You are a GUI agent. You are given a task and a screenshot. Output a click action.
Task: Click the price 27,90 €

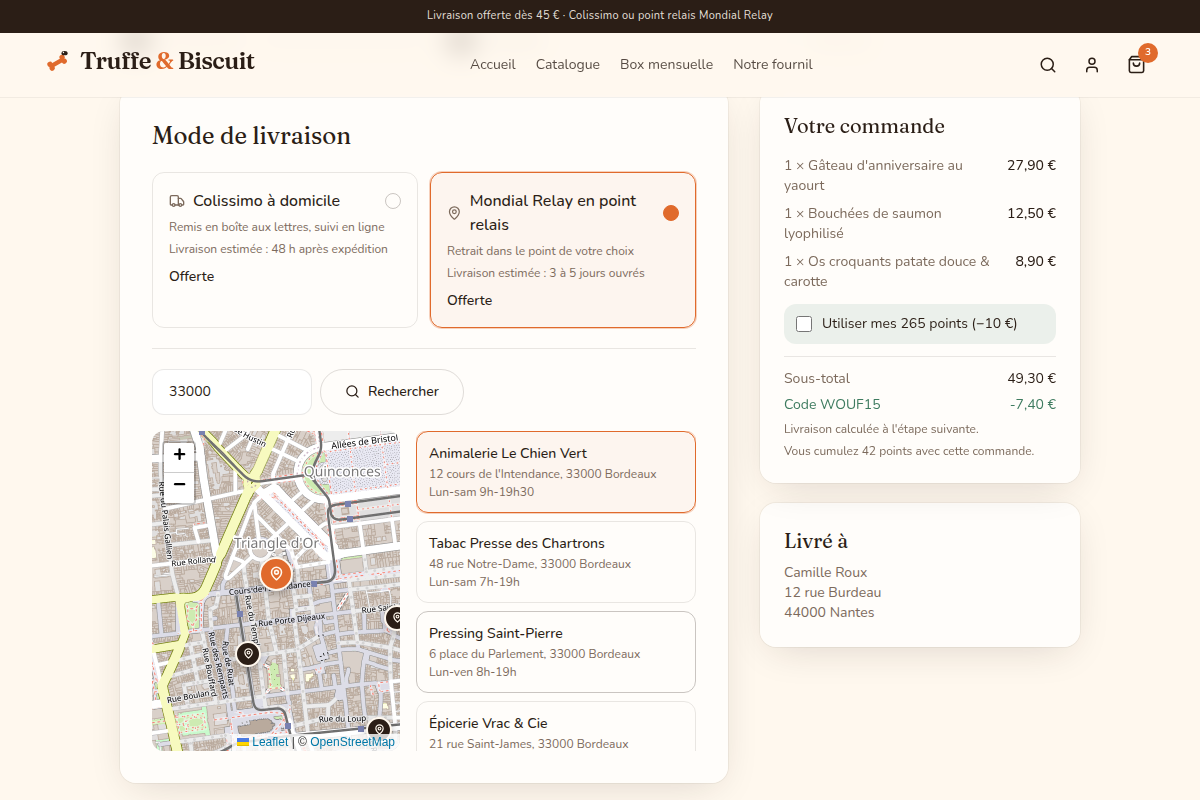pos(1032,166)
